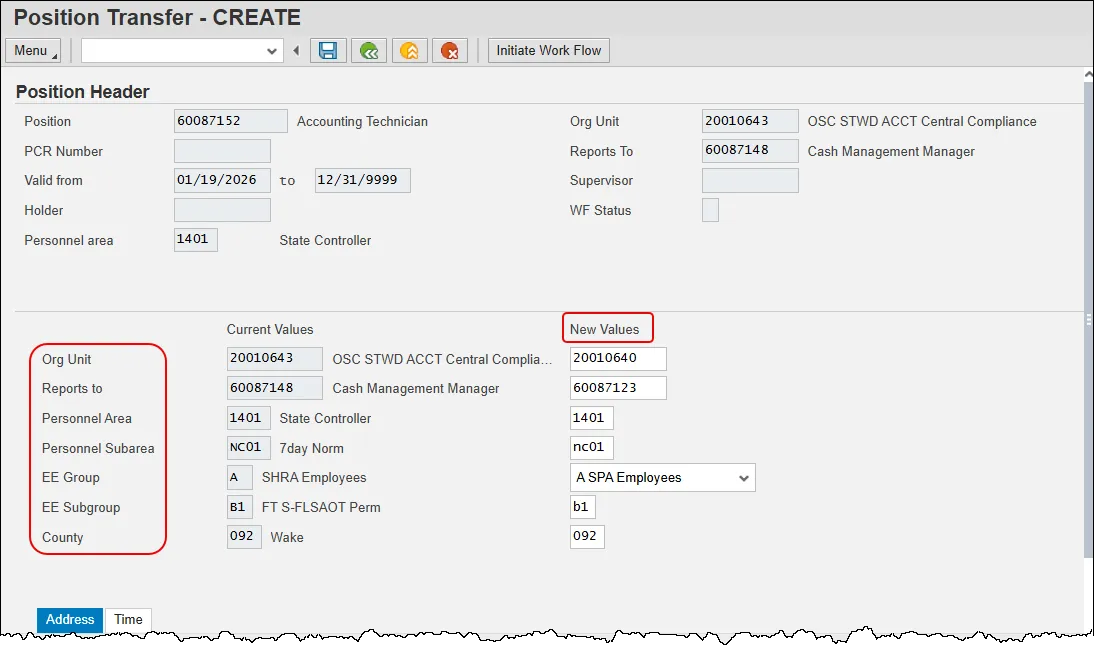Click the WF Status box
Viewport: 1094px width, 645px height.
click(710, 211)
